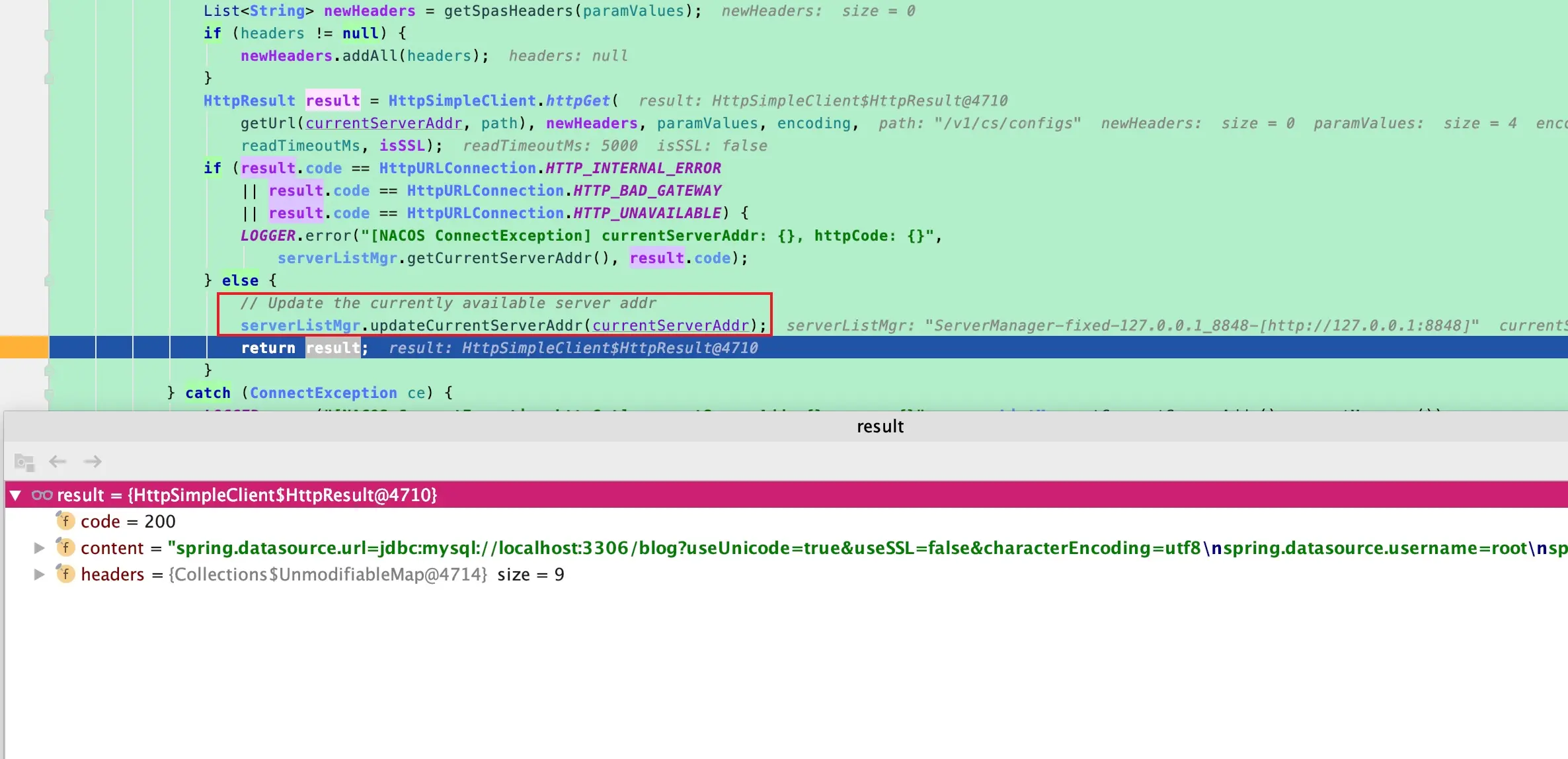The image size is (1568, 759).
Task: Expand the content field node
Action: tap(39, 547)
